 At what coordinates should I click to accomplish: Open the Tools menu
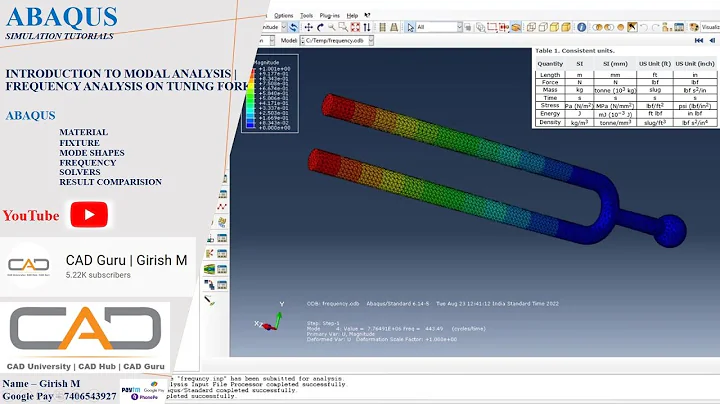pyautogui.click(x=306, y=16)
